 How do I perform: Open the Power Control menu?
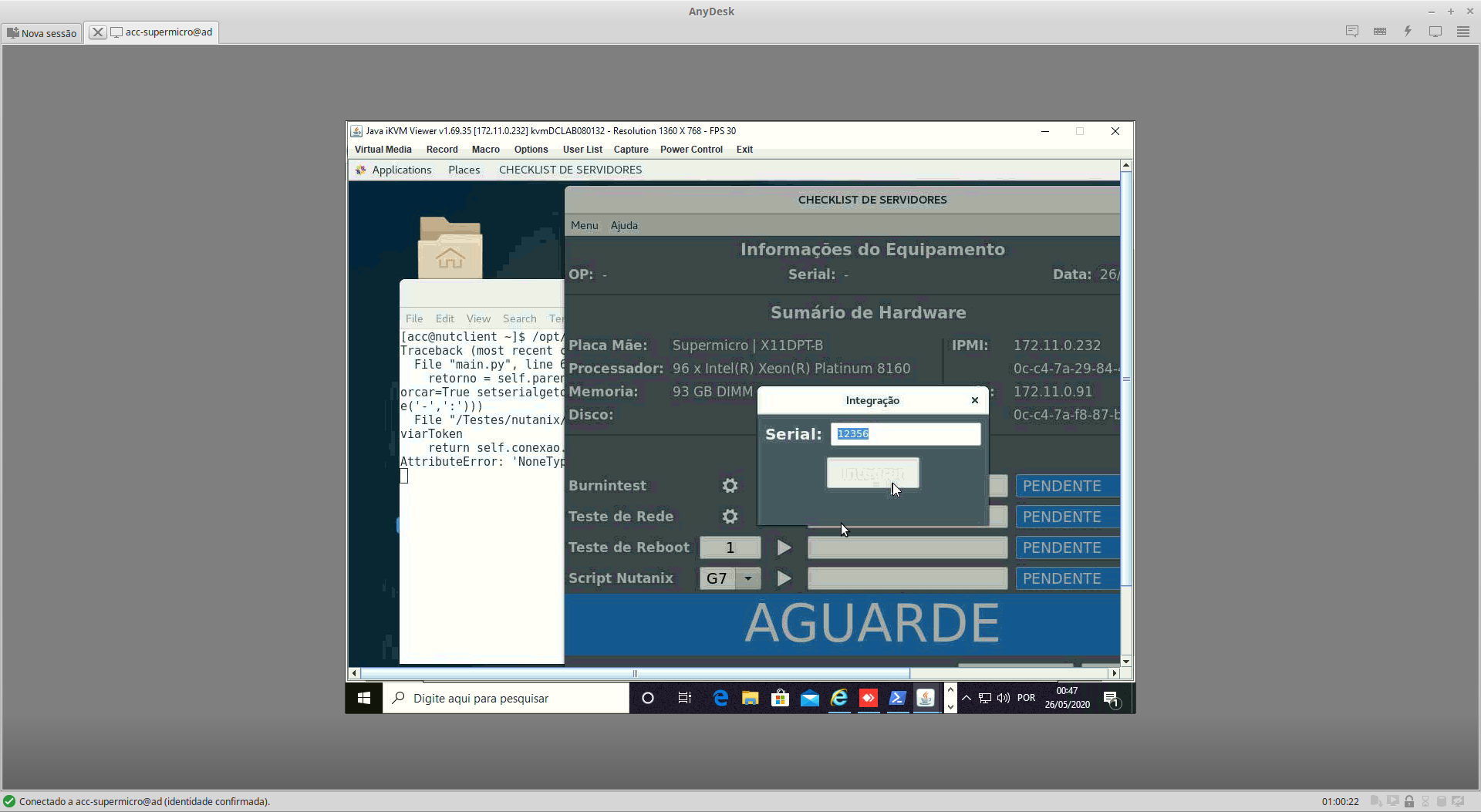coord(691,150)
